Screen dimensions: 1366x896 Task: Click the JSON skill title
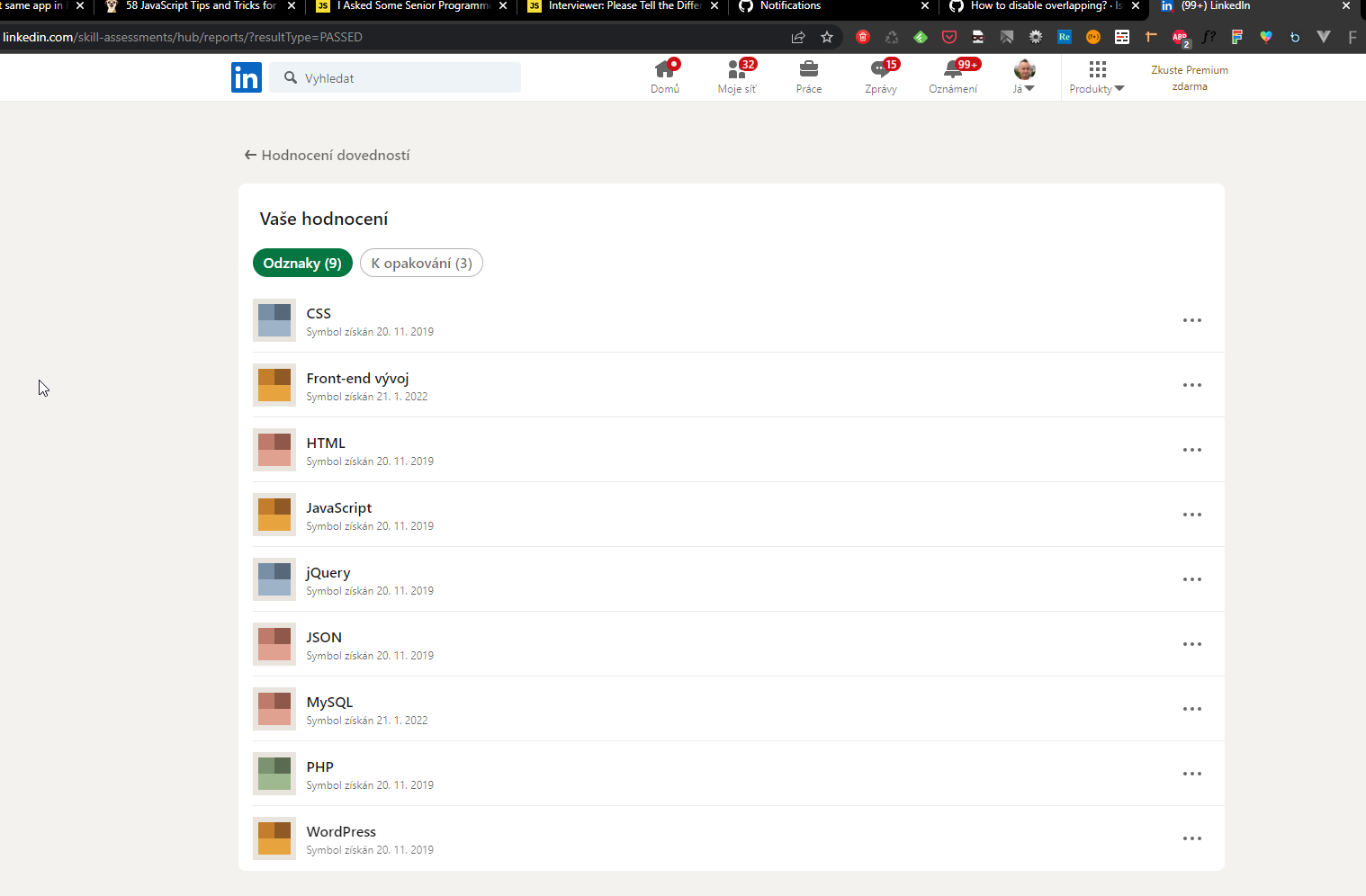click(x=324, y=637)
